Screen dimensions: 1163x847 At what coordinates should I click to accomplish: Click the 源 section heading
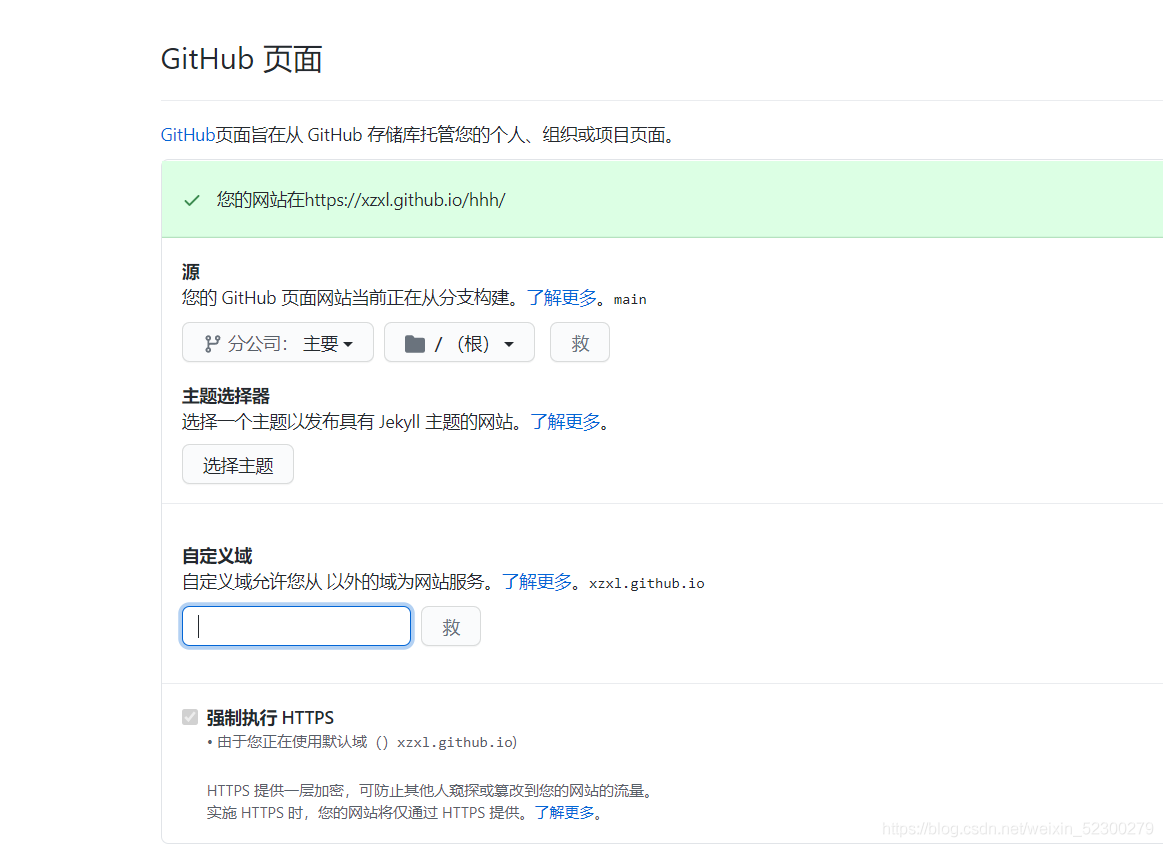(x=191, y=272)
